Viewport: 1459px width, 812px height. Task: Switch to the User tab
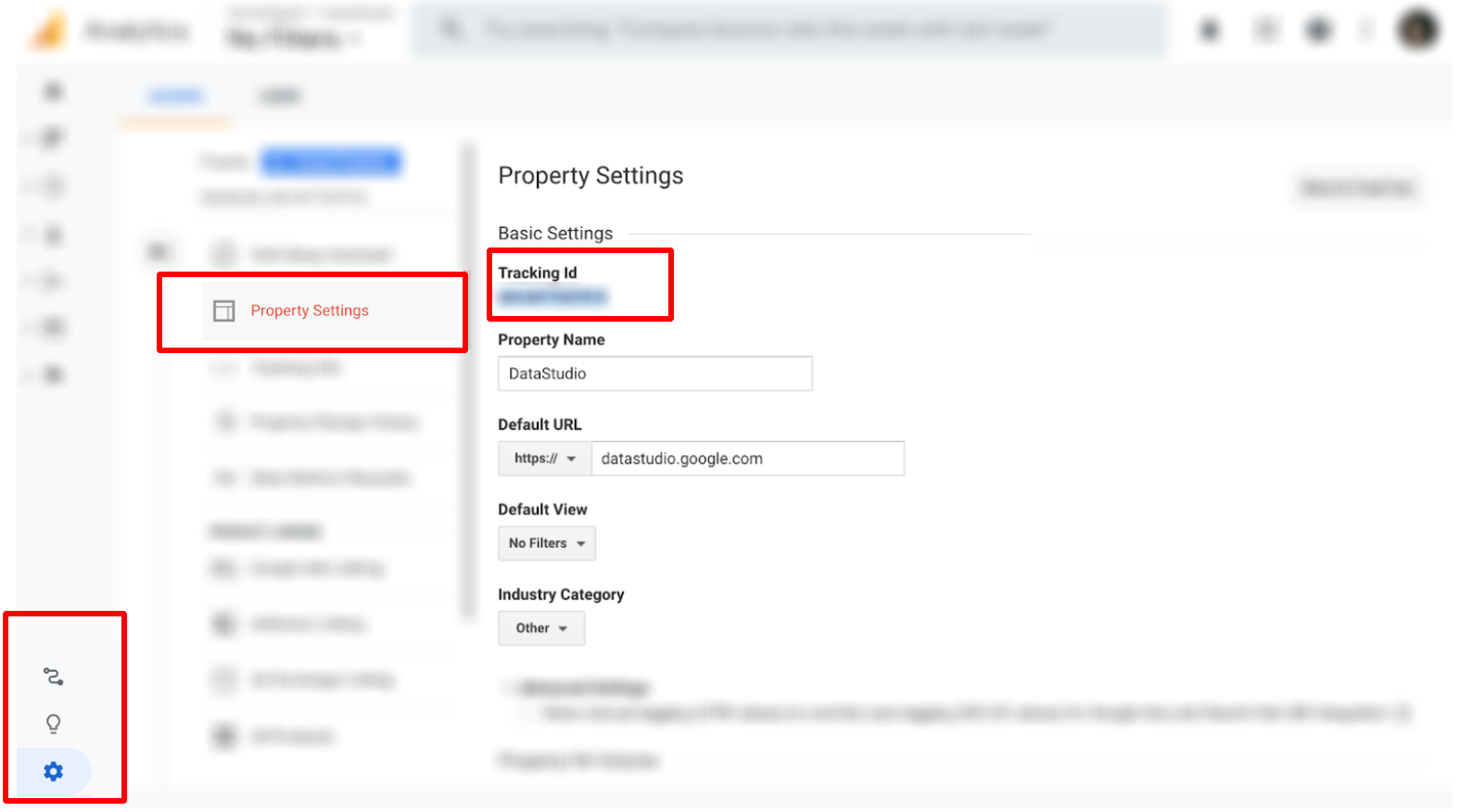coord(279,96)
